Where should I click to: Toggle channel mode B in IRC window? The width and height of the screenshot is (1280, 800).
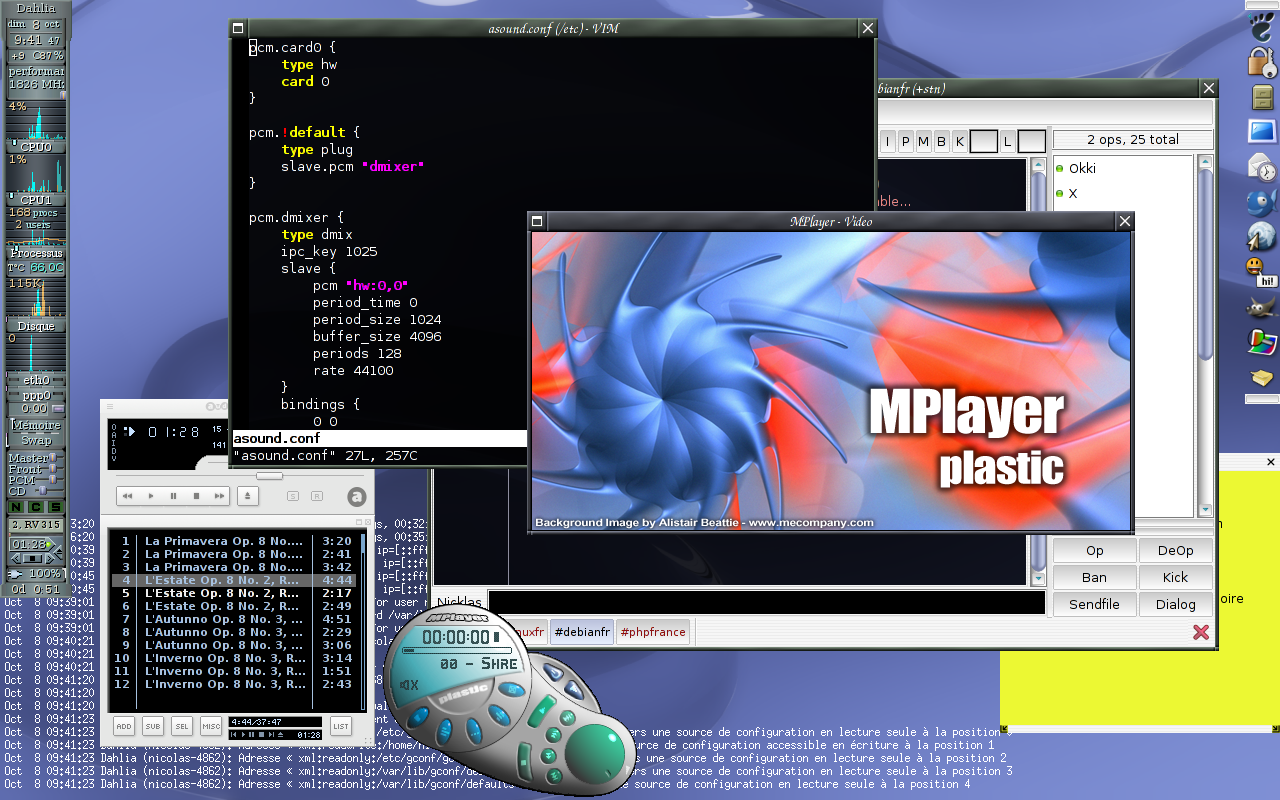point(941,142)
